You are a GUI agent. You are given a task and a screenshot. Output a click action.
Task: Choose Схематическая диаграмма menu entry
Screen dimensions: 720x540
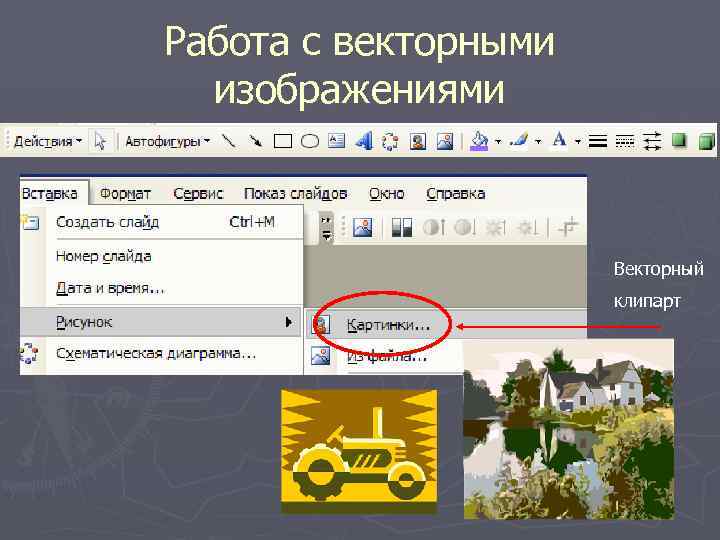point(162,354)
